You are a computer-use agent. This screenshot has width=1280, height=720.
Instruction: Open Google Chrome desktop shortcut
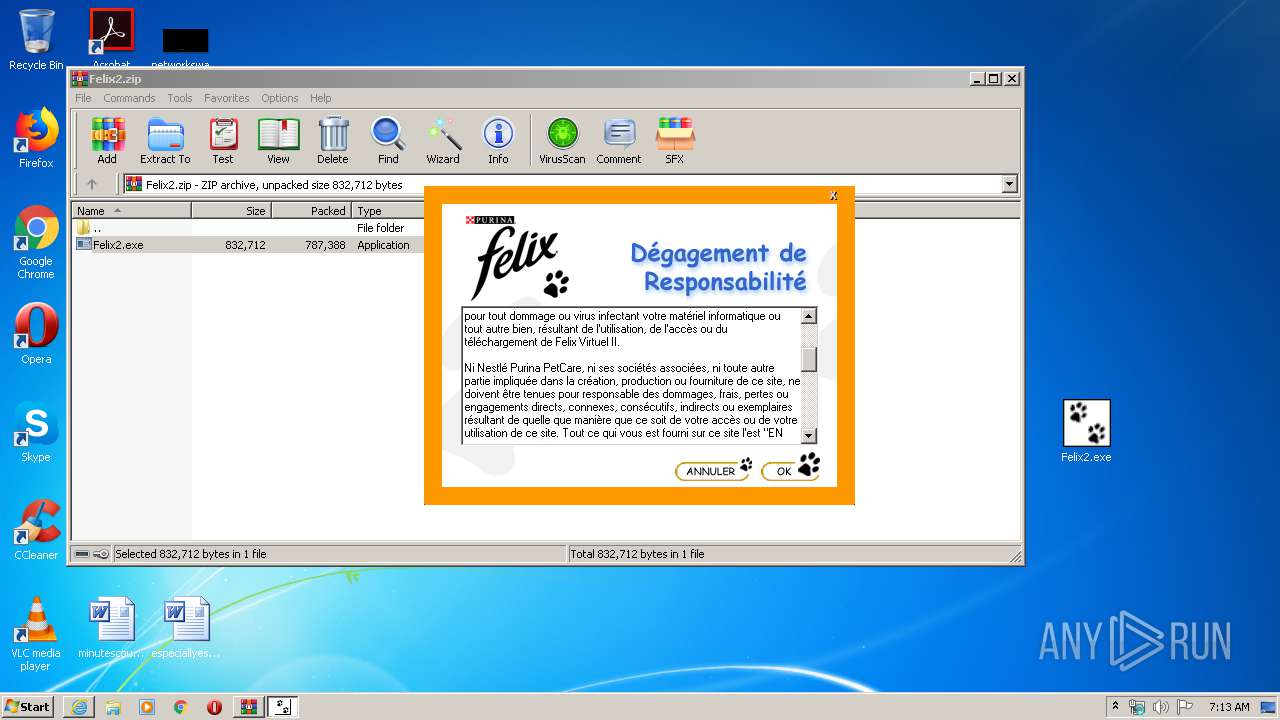pos(36,242)
